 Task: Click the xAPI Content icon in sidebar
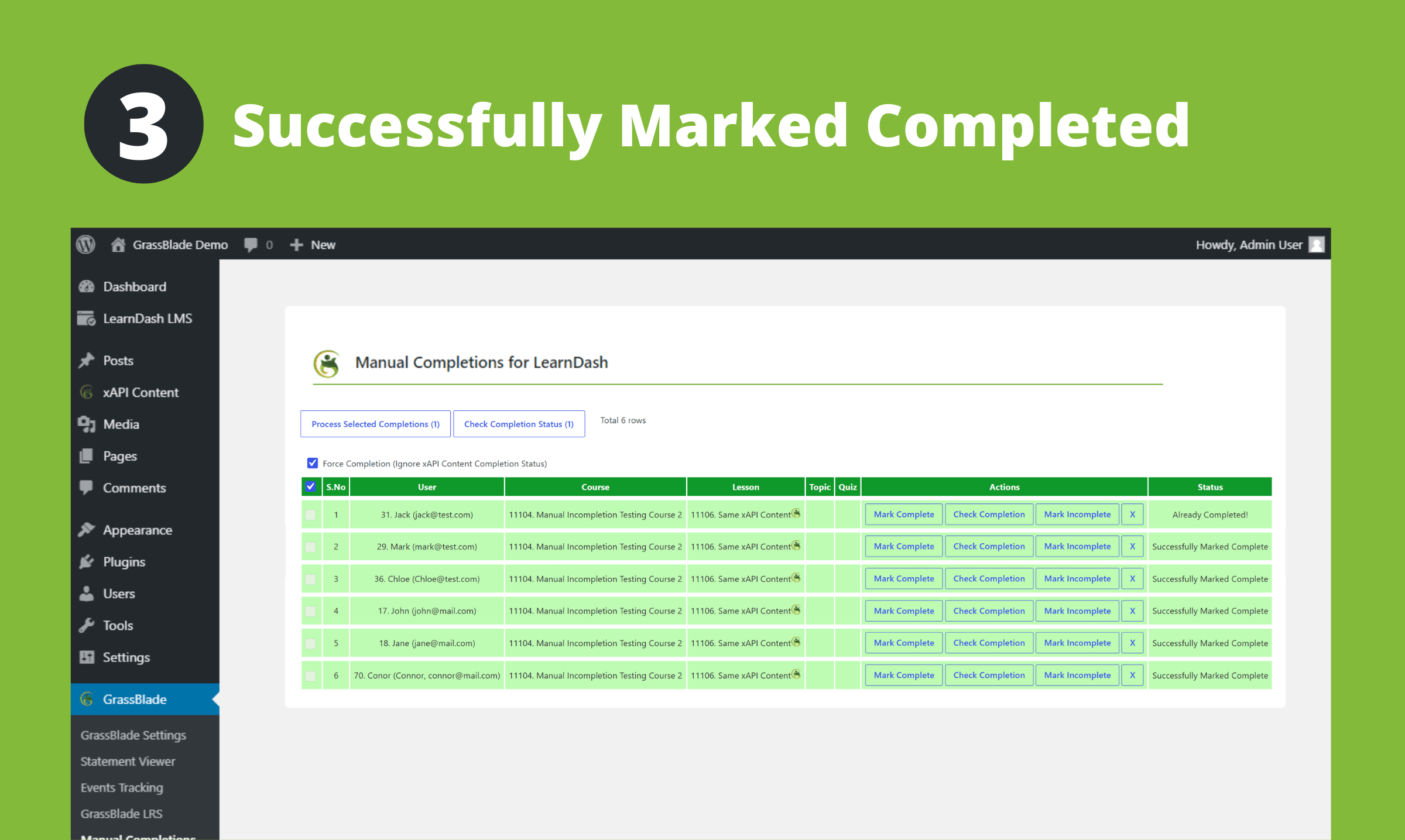(87, 392)
